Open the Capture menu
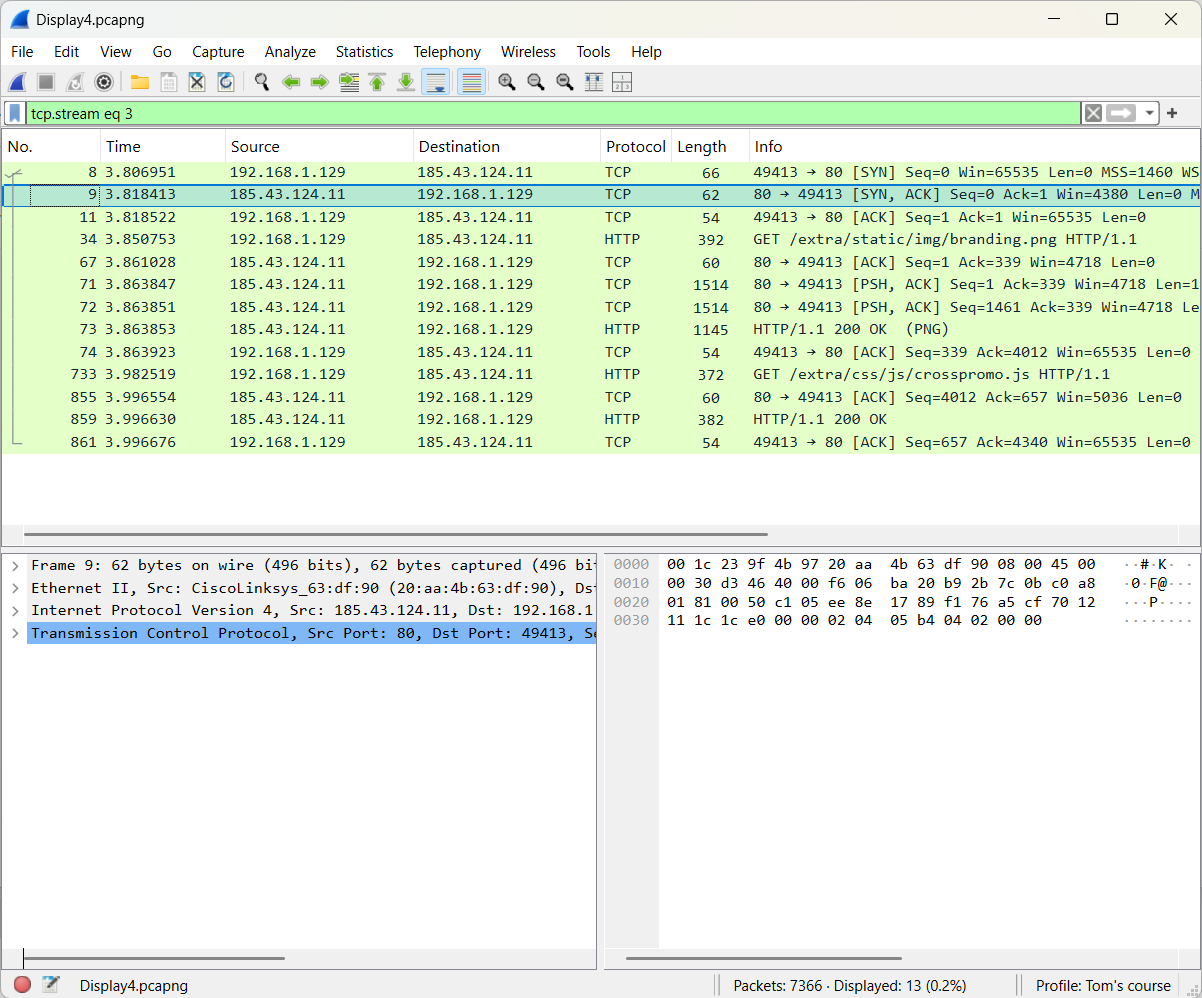This screenshot has width=1202, height=998. (x=218, y=52)
